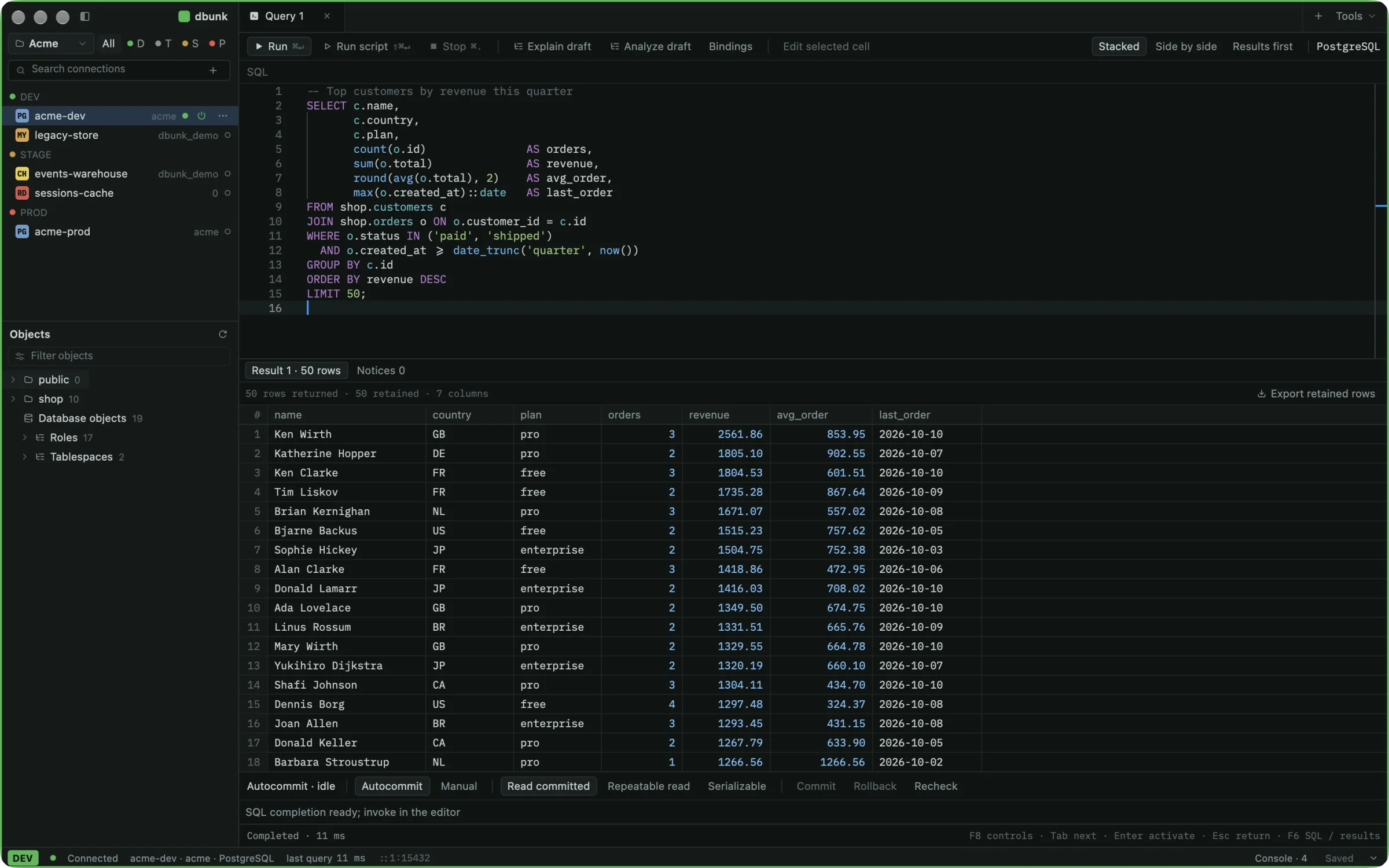
Task: Select Repeatable read isolation level
Action: (x=648, y=786)
